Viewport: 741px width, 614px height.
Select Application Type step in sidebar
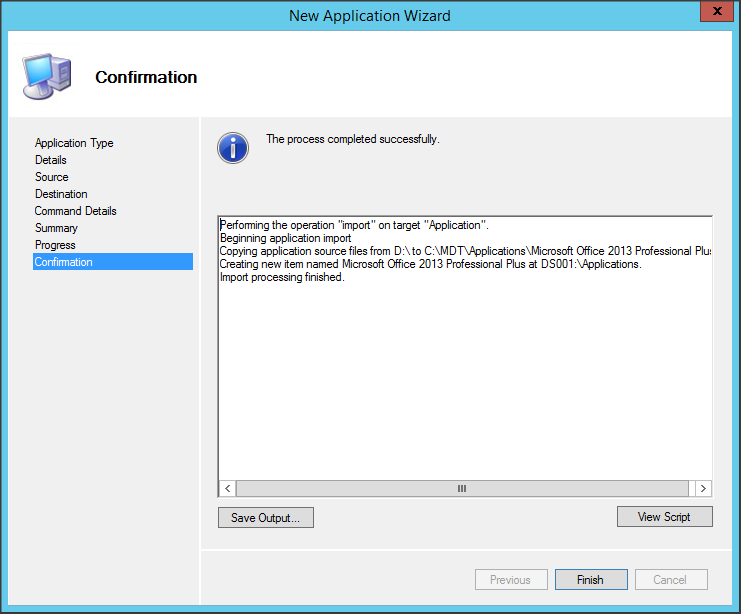[x=74, y=143]
